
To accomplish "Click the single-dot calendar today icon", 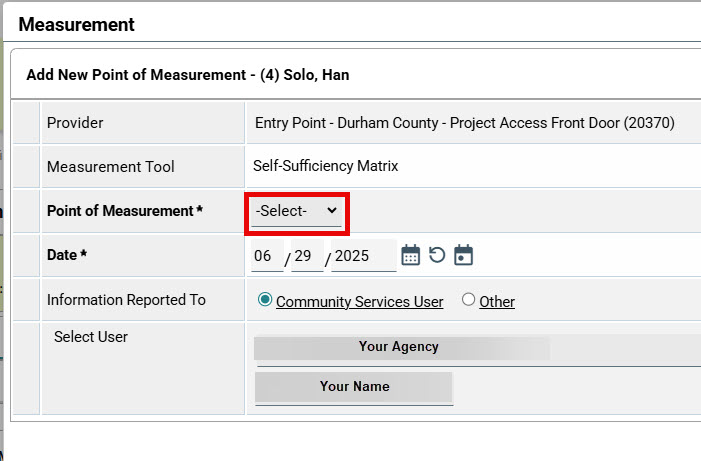I will pos(463,255).
